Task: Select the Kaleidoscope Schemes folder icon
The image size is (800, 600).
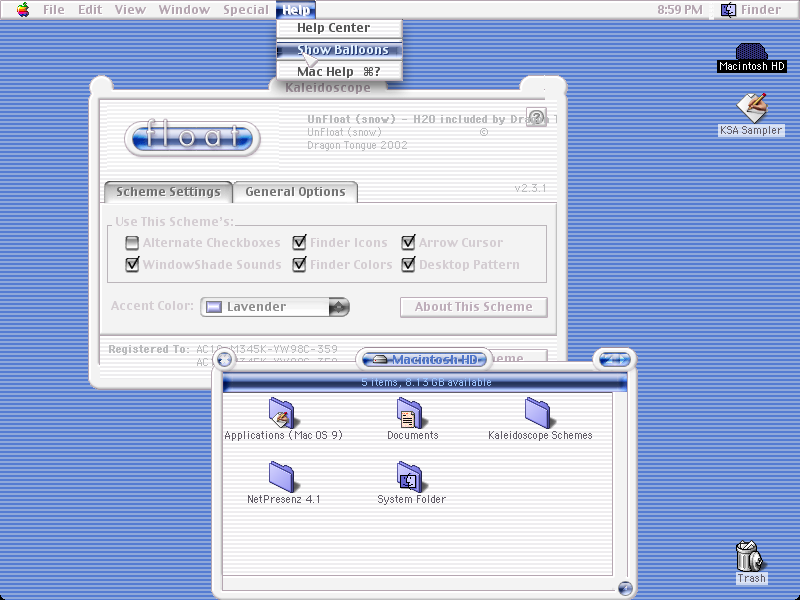Action: coord(538,412)
